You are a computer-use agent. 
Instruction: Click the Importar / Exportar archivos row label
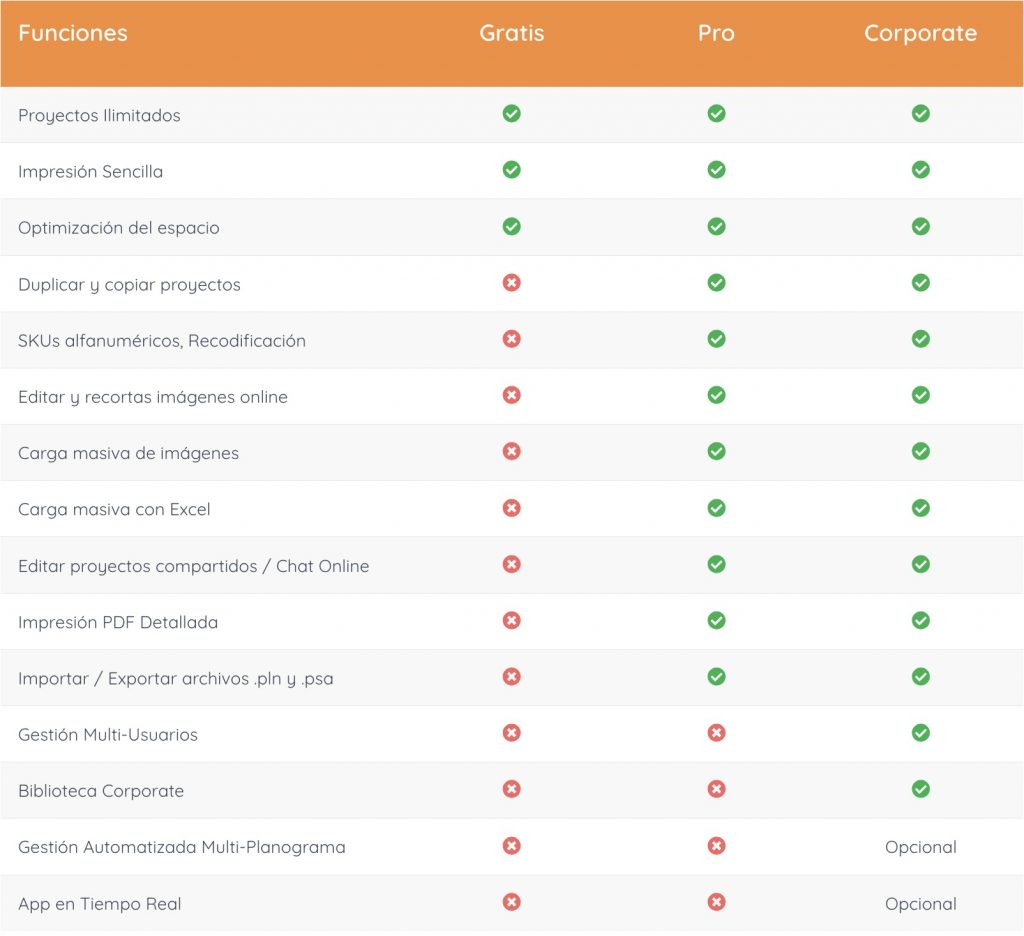[176, 679]
